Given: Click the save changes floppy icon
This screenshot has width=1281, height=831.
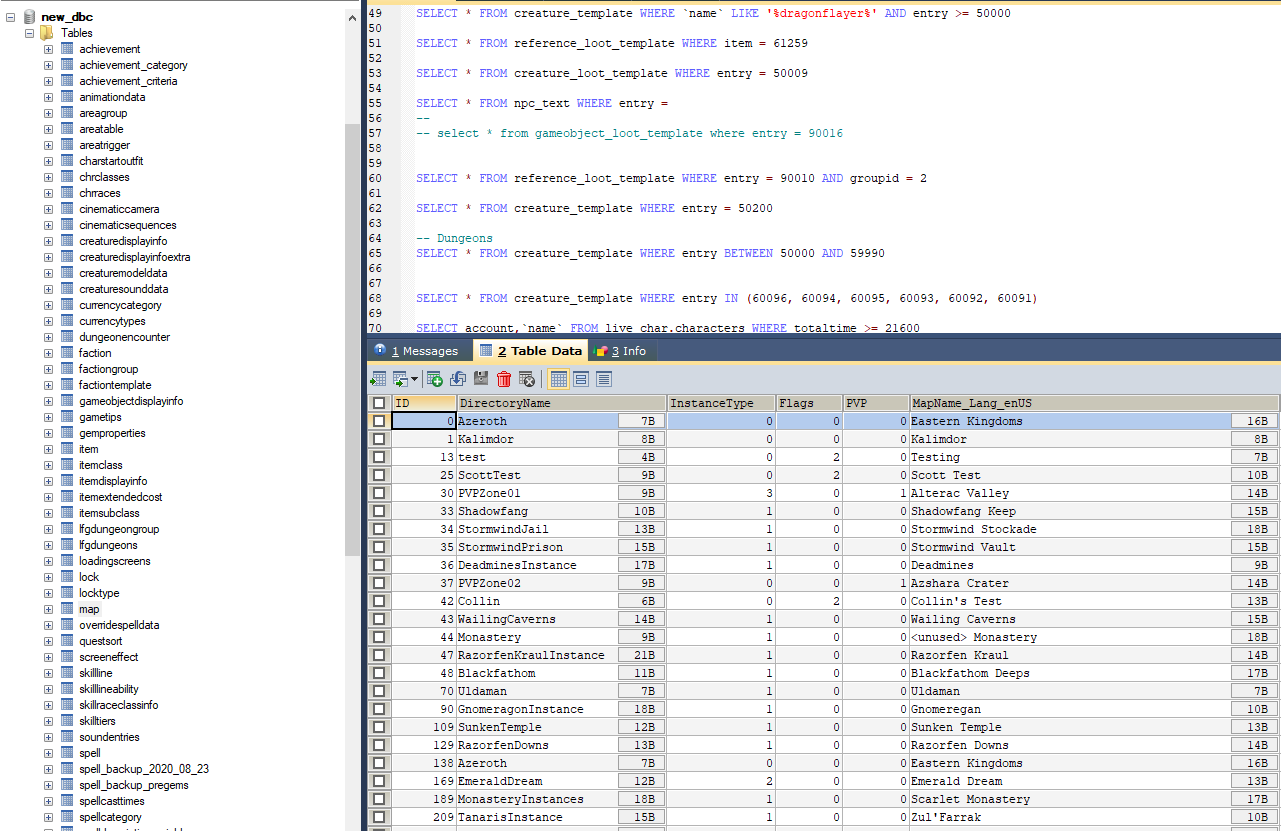Looking at the screenshot, I should pyautogui.click(x=481, y=379).
